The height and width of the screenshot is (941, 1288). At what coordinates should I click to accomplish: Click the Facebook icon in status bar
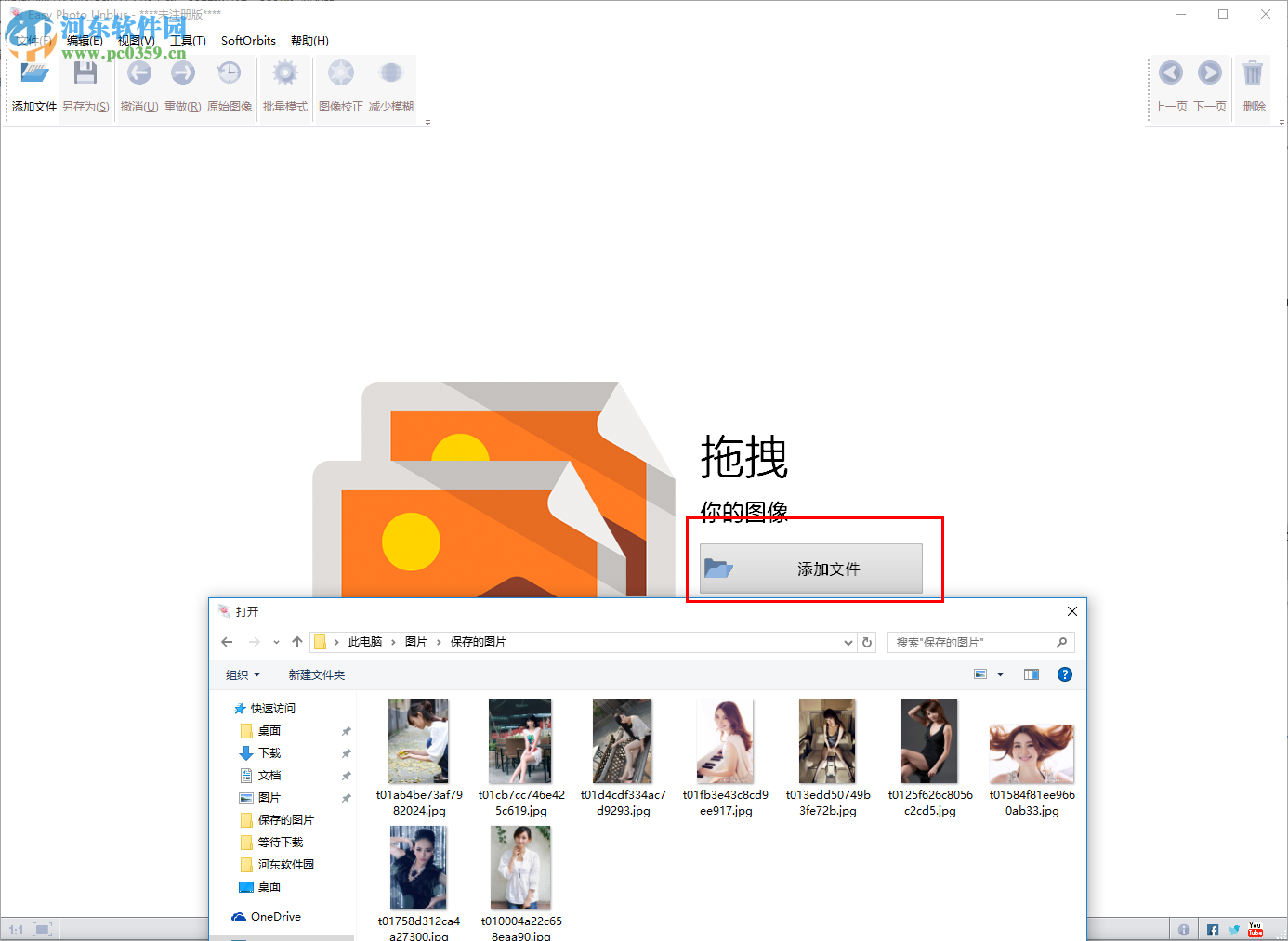click(x=1212, y=928)
